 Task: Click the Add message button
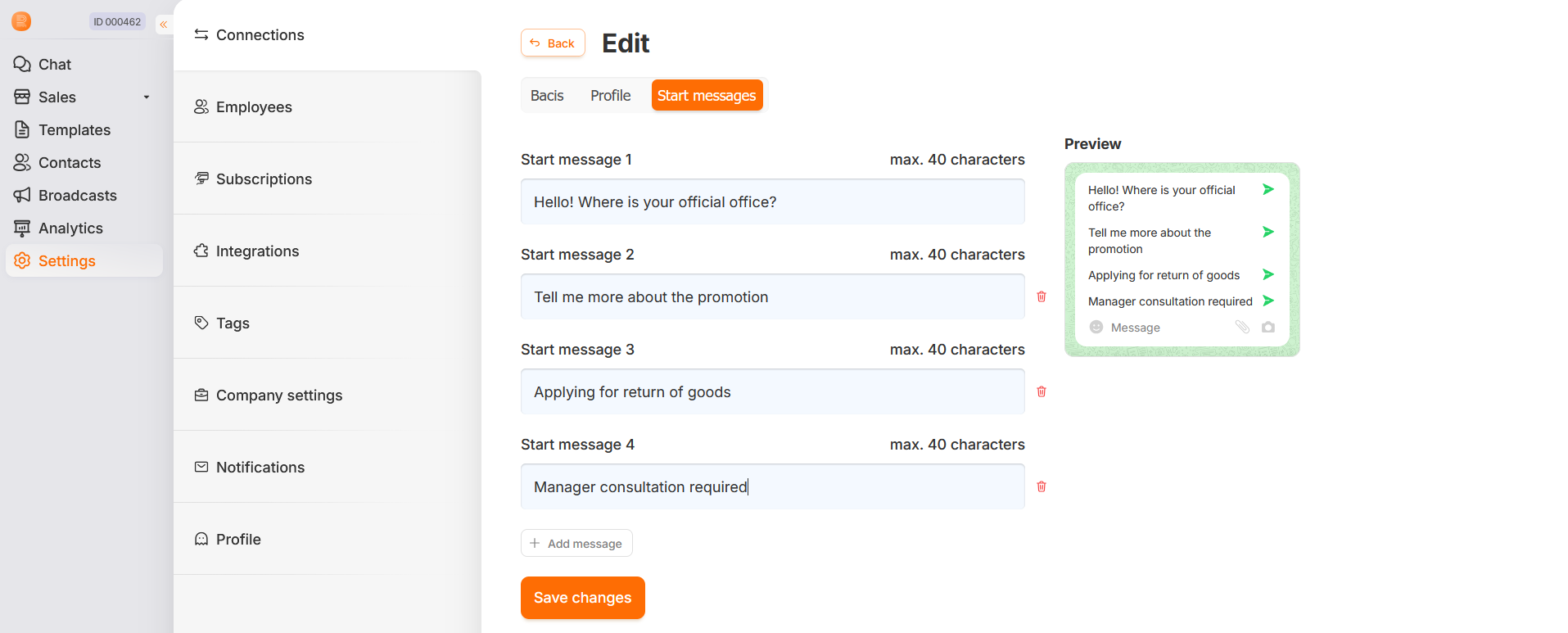pyautogui.click(x=576, y=543)
